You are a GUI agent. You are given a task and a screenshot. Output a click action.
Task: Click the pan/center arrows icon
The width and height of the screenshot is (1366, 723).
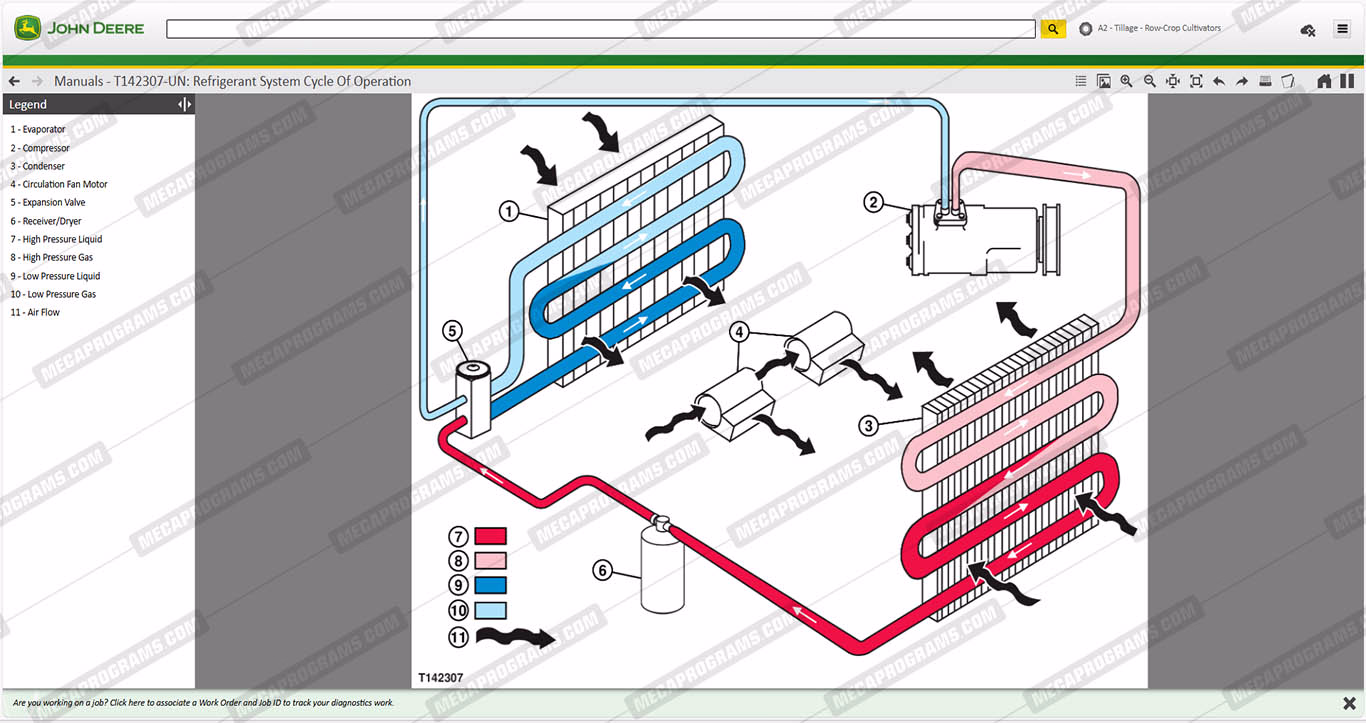coord(1172,81)
